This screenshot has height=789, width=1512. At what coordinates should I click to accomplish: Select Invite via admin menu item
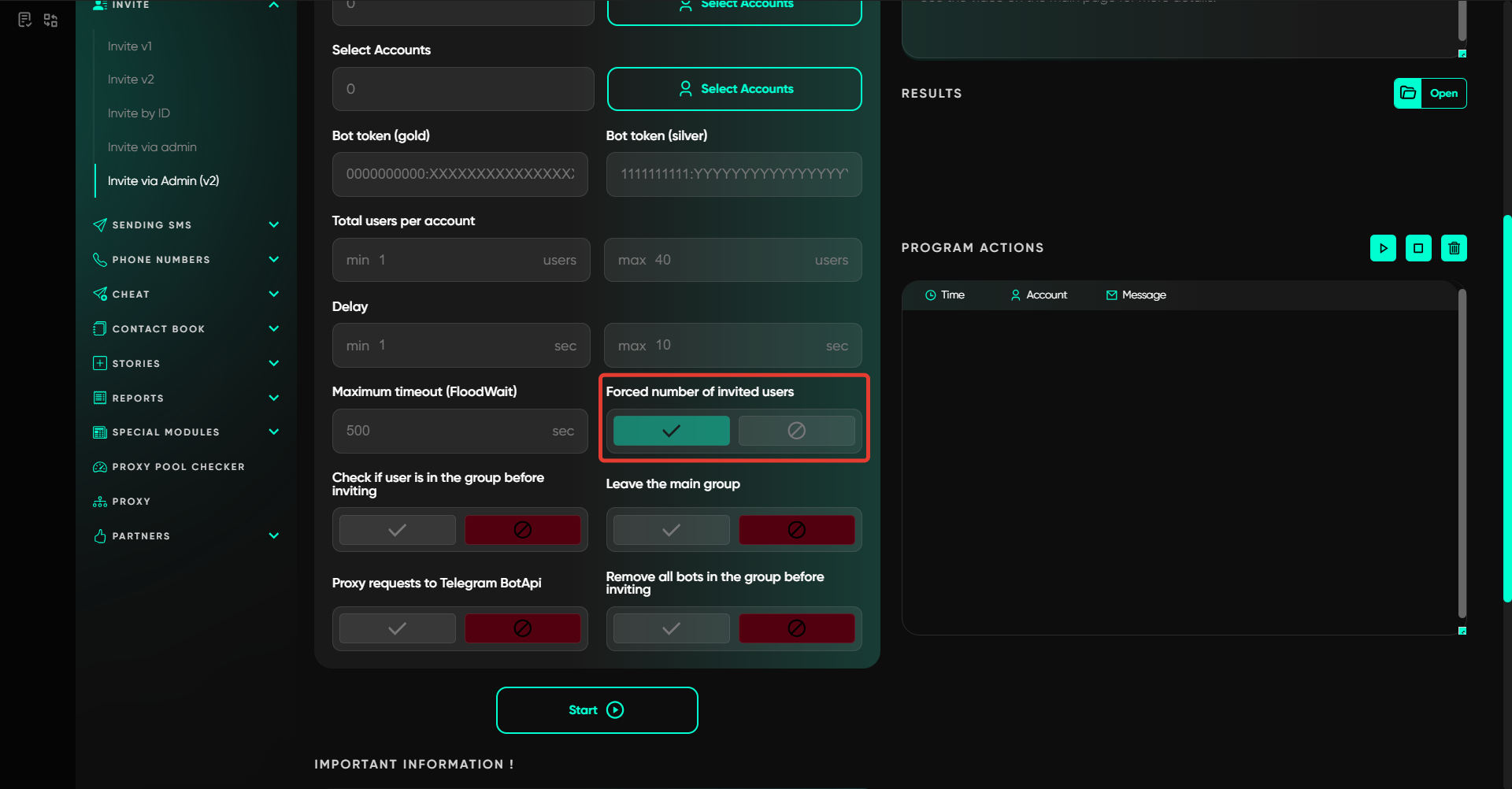click(x=152, y=147)
